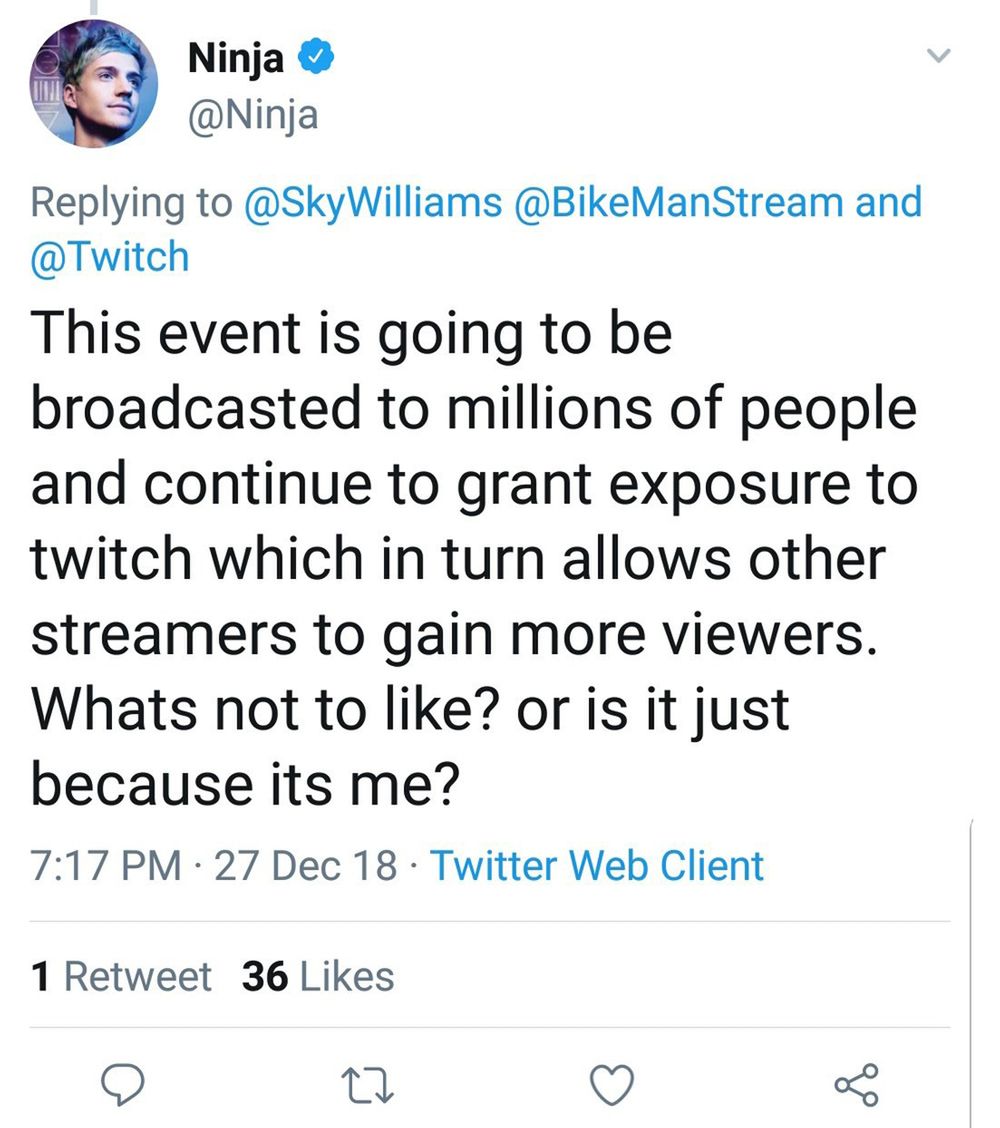The height and width of the screenshot is (1128, 1000).
Task: Open the @BikeManStream mention link
Action: click(678, 202)
